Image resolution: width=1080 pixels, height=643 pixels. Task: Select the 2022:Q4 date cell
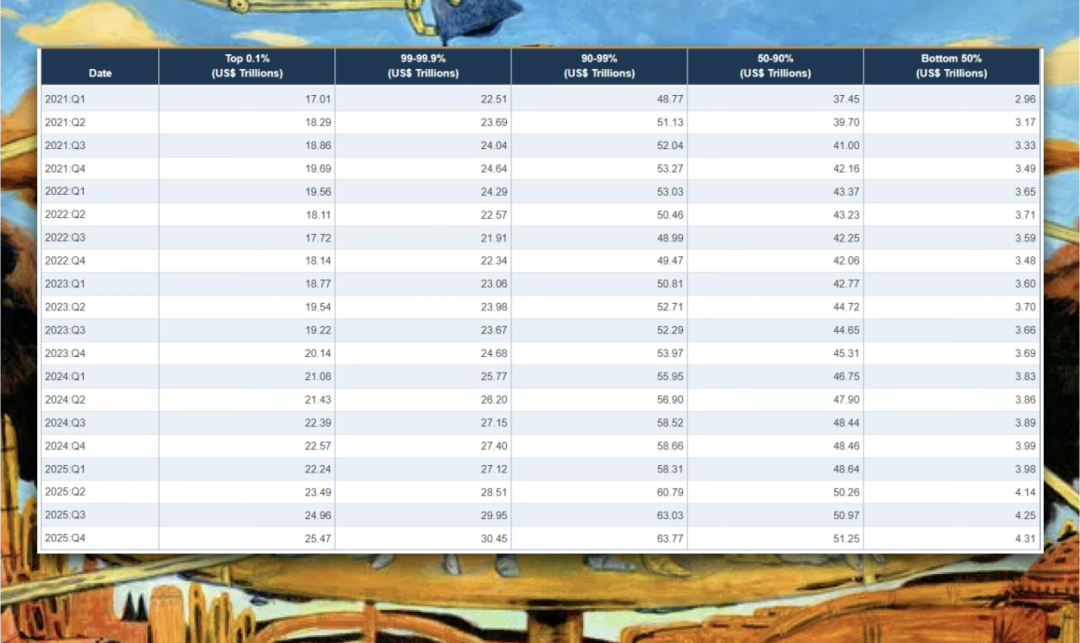click(100, 261)
